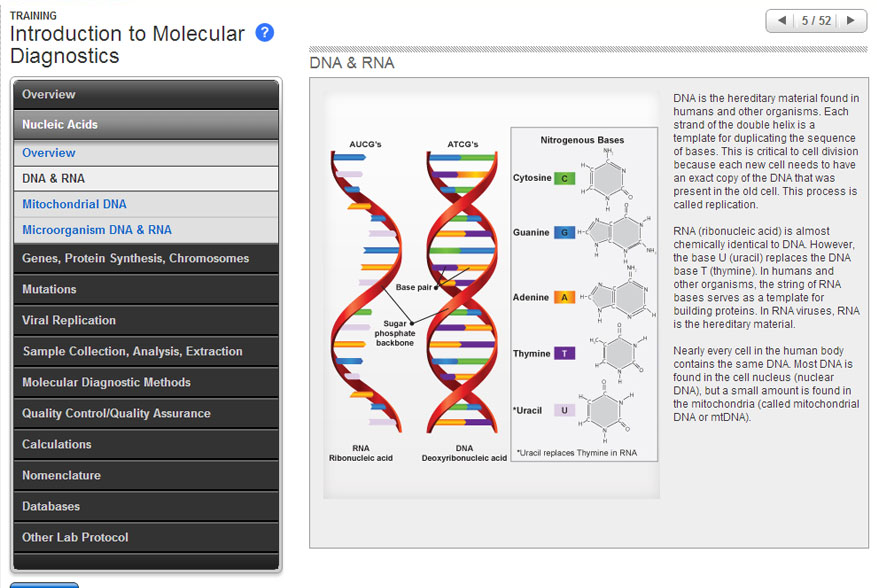
Task: Click the orange Adenine A base icon
Action: pos(565,297)
